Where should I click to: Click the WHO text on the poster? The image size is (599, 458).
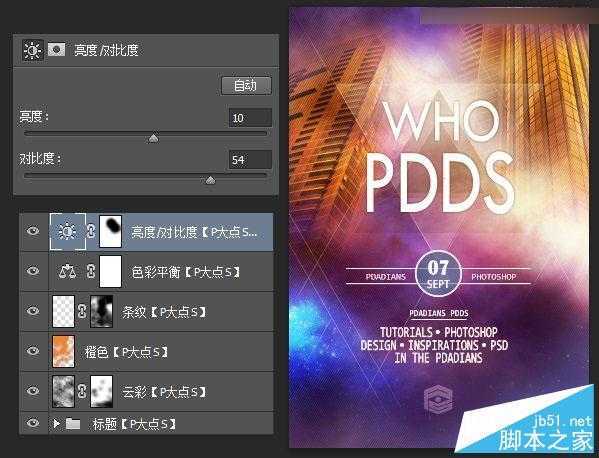[442, 122]
